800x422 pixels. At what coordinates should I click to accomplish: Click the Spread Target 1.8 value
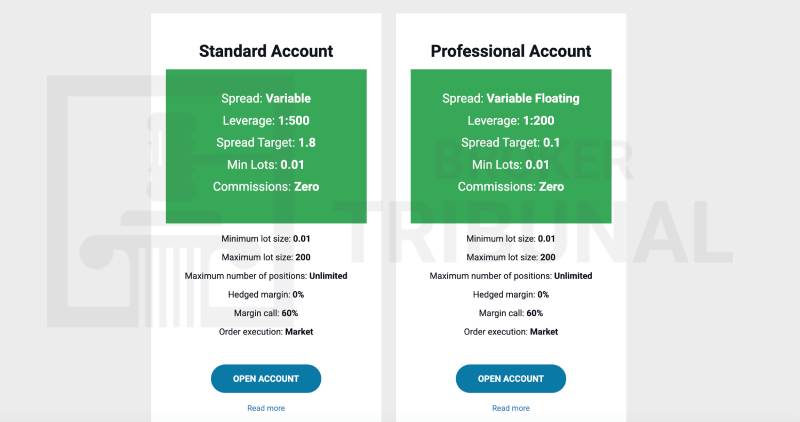307,143
